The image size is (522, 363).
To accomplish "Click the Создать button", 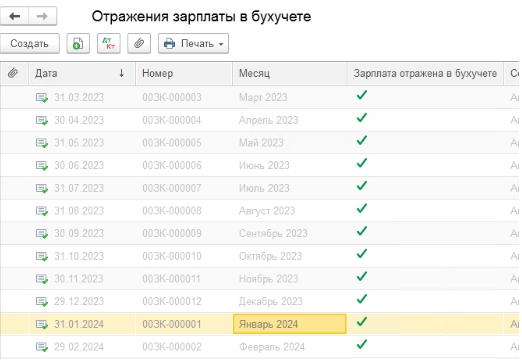I will coord(30,43).
